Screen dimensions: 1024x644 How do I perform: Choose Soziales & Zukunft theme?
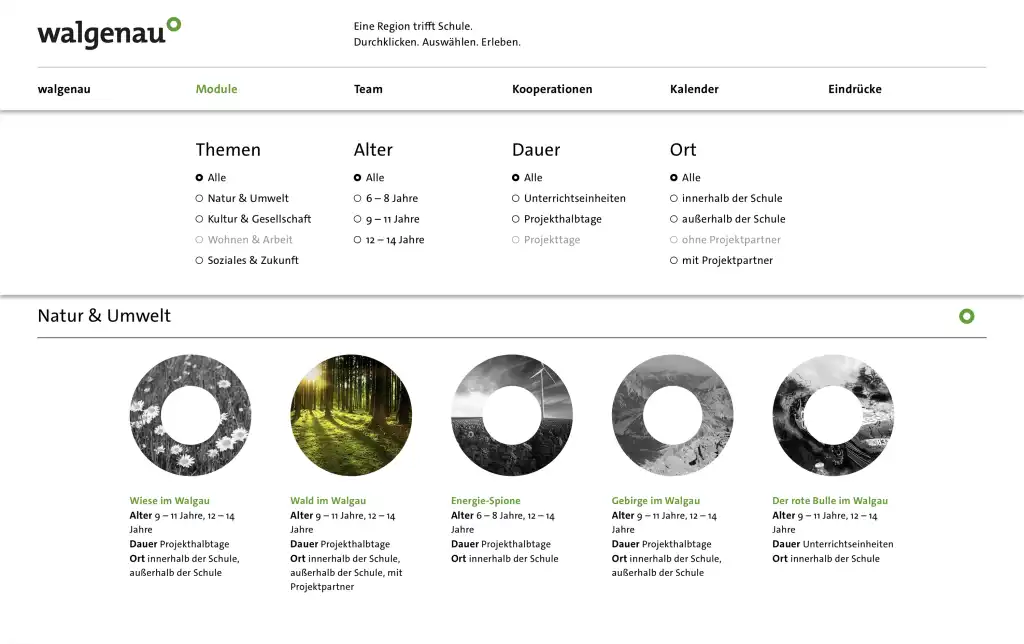pos(252,260)
